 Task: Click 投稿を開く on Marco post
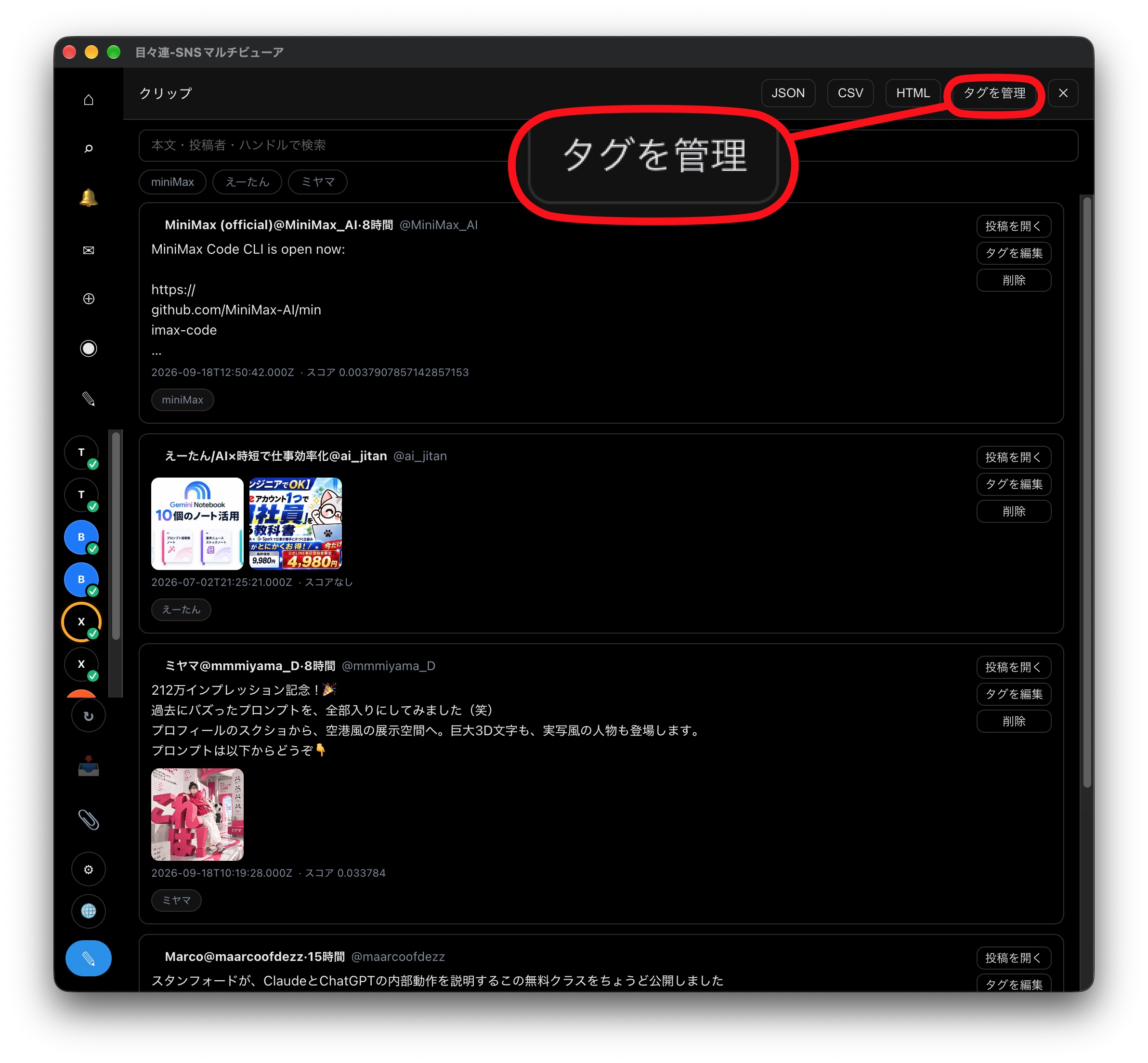(1013, 958)
